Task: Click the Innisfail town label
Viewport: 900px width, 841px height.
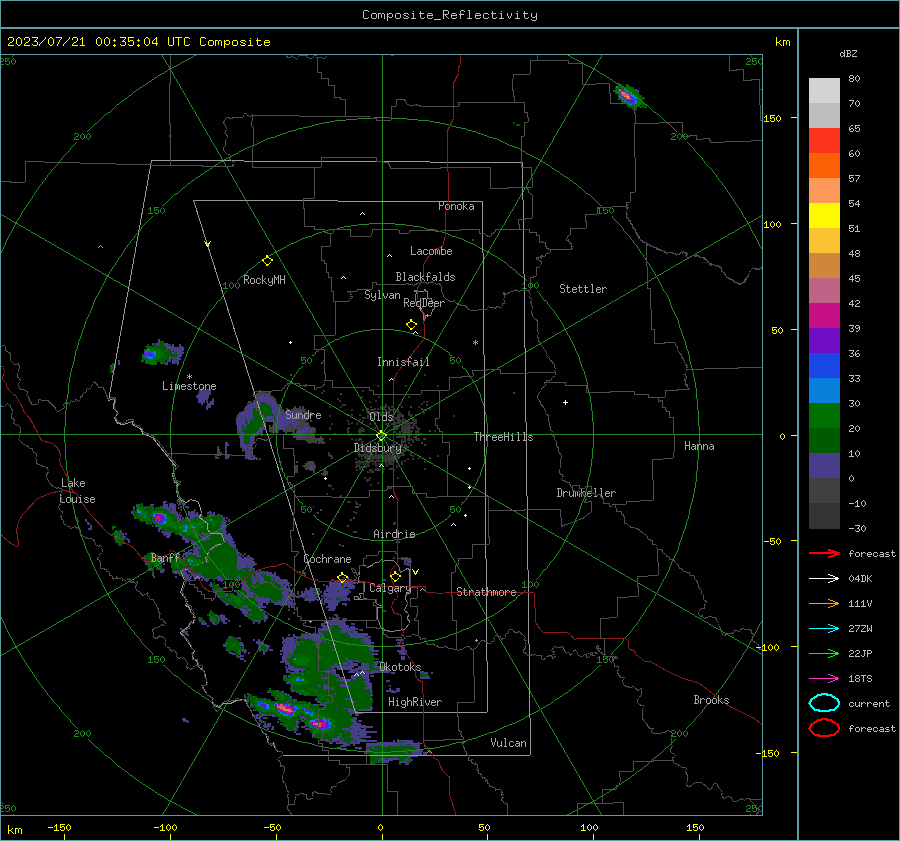Action: pos(404,362)
